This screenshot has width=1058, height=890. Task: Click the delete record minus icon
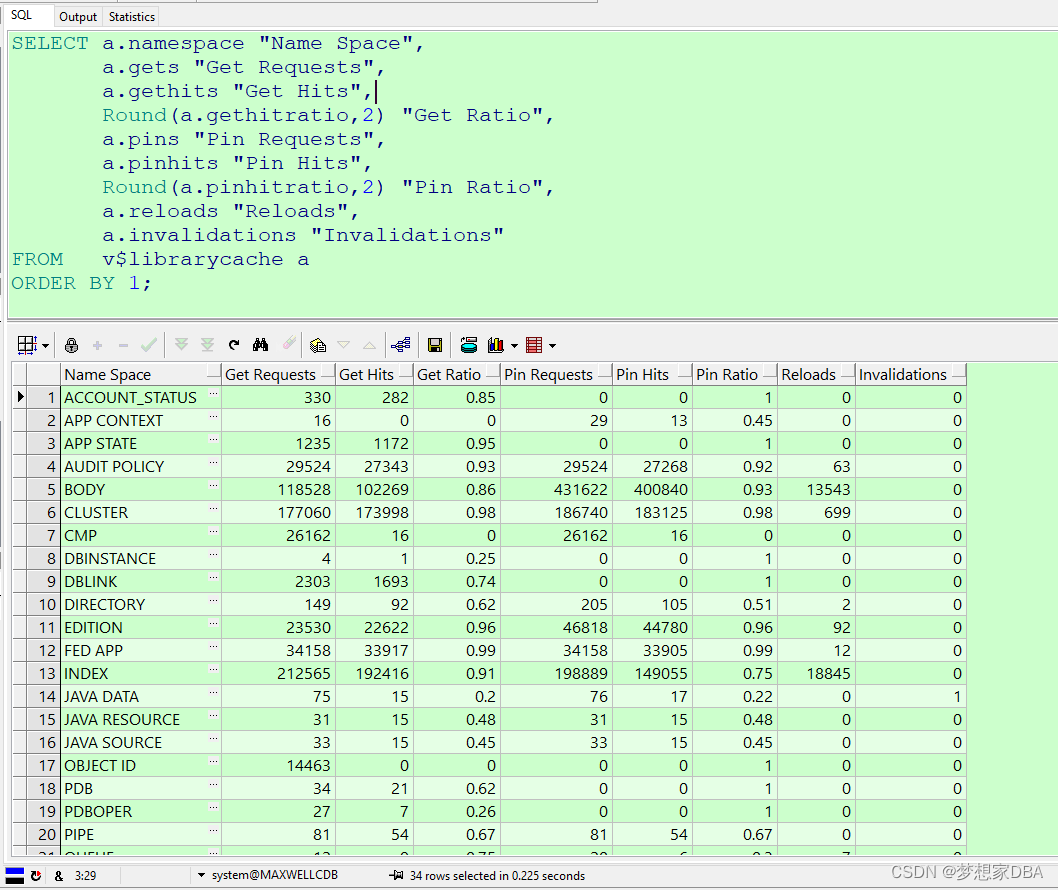point(123,345)
